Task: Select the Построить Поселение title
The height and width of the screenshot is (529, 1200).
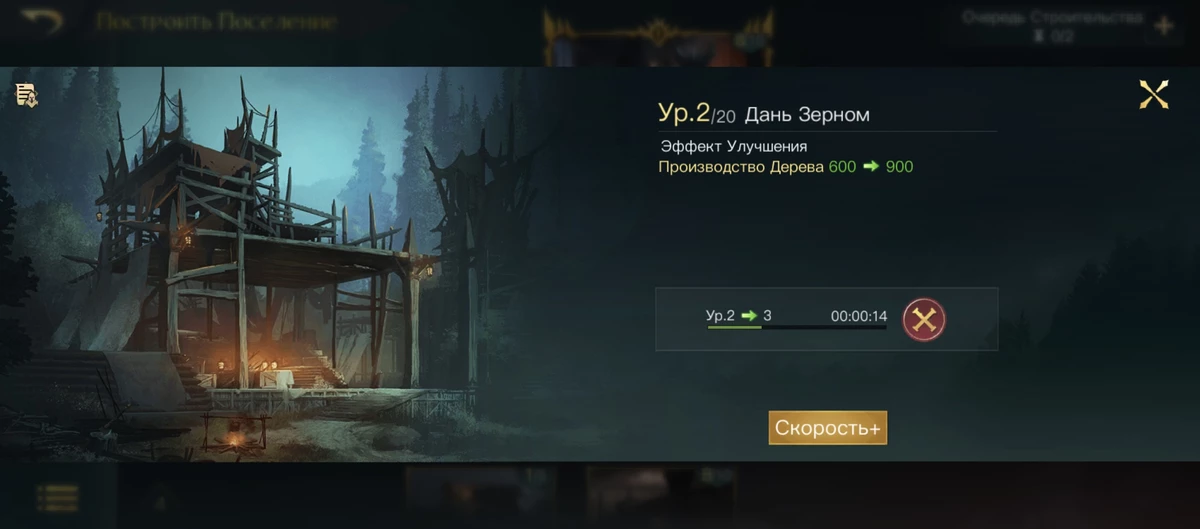Action: click(x=216, y=22)
